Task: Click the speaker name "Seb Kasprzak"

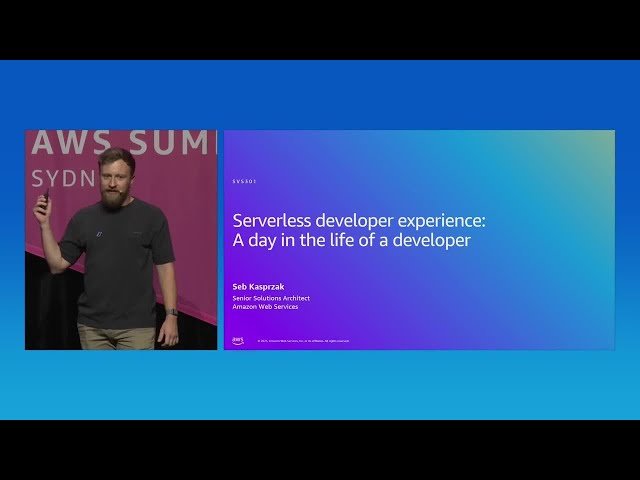Action: [258, 287]
